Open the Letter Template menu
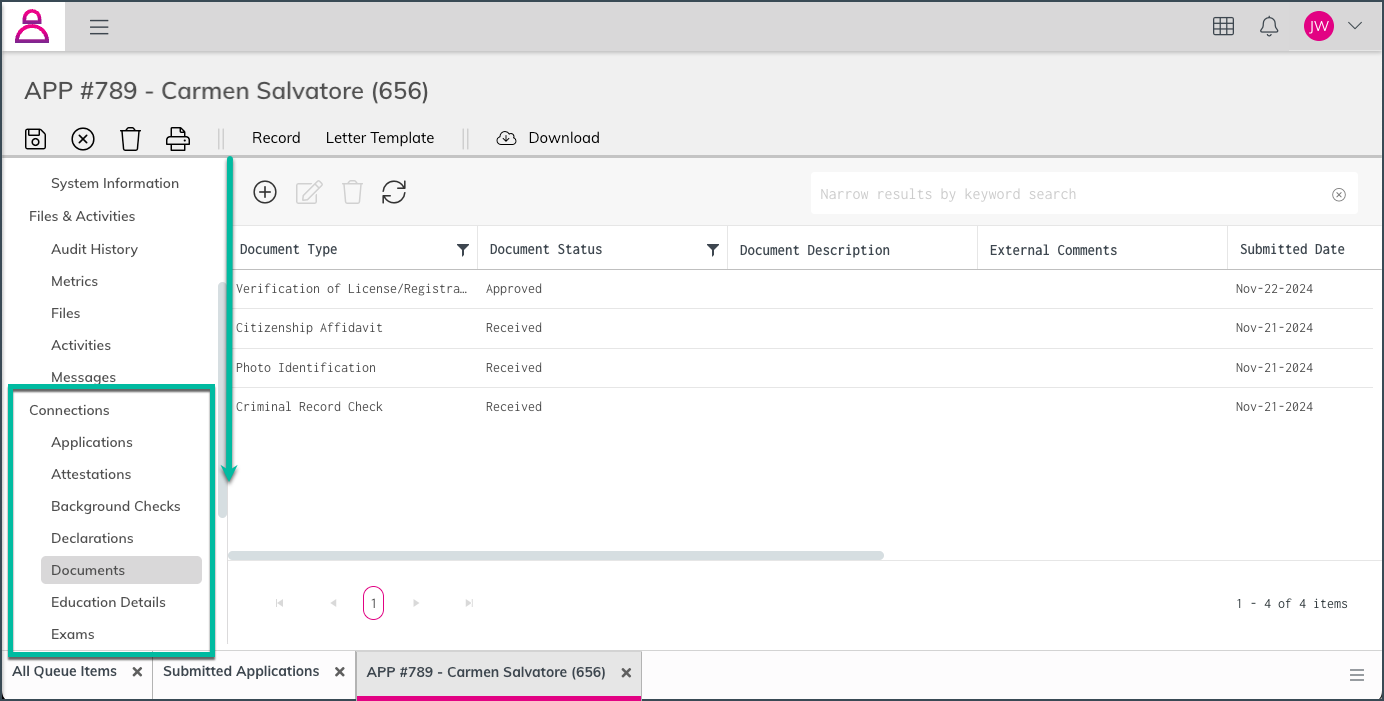1384x701 pixels. tap(380, 138)
